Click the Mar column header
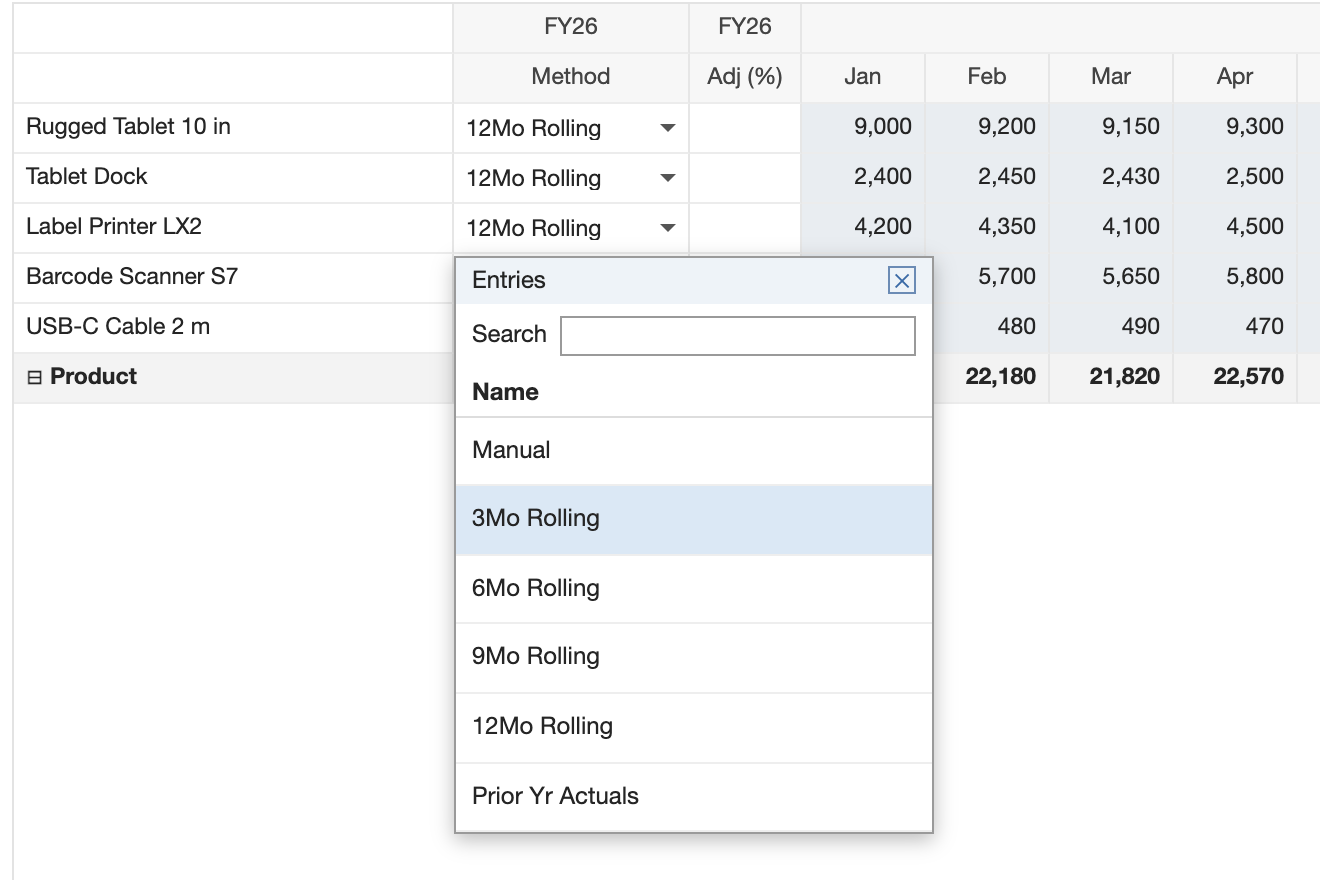Image resolution: width=1320 pixels, height=880 pixels. [1111, 77]
